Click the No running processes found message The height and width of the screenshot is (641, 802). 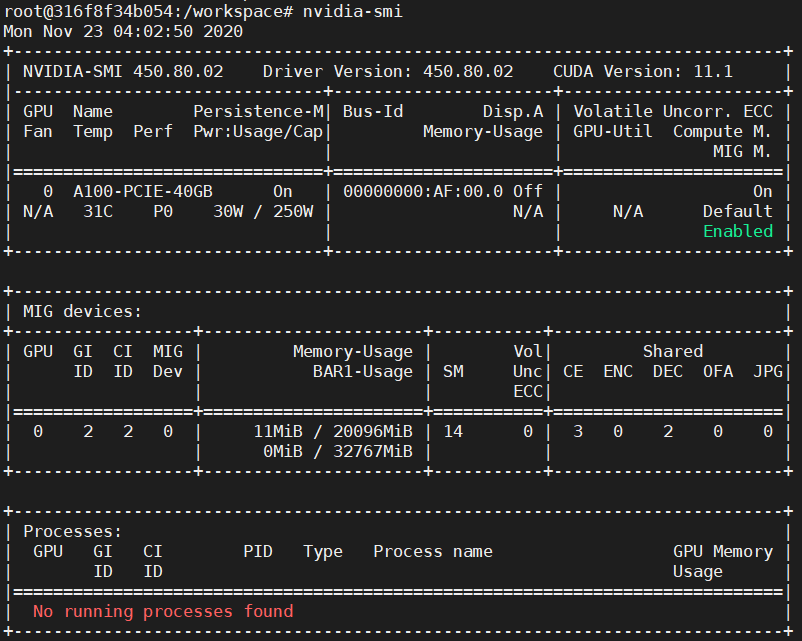[163, 611]
